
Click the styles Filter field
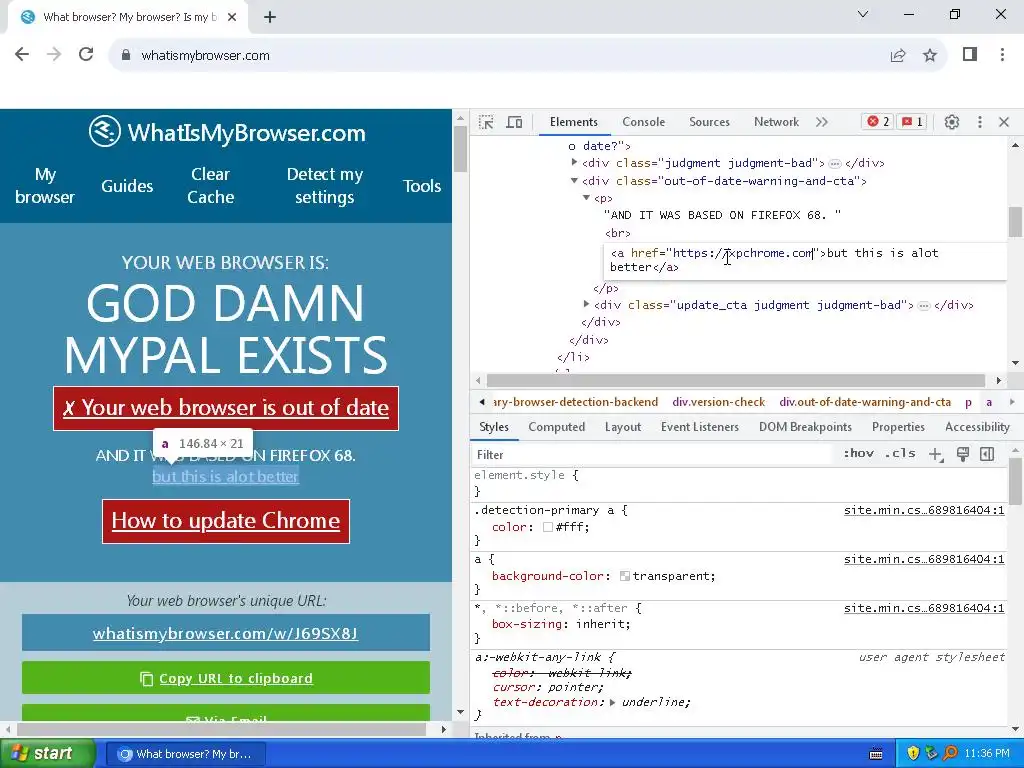coord(653,455)
